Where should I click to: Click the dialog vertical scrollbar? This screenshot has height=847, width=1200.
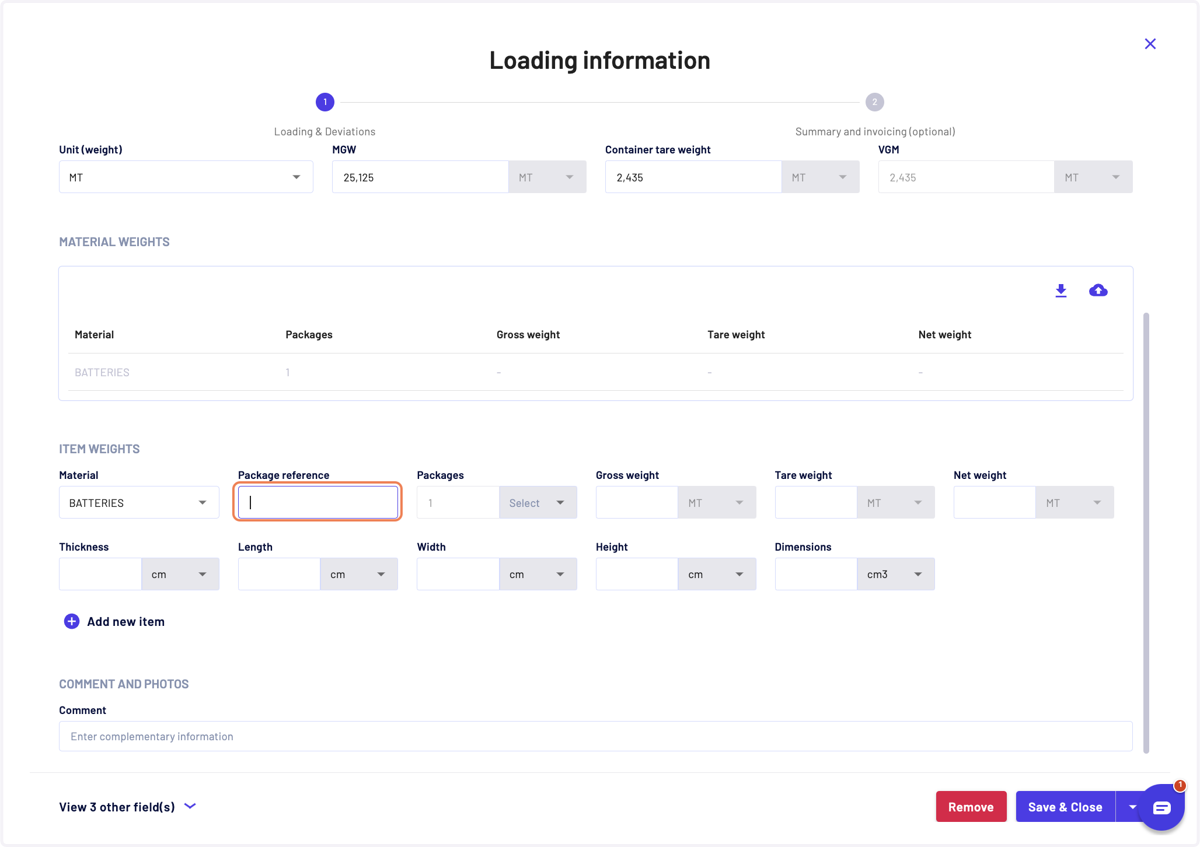click(1146, 532)
